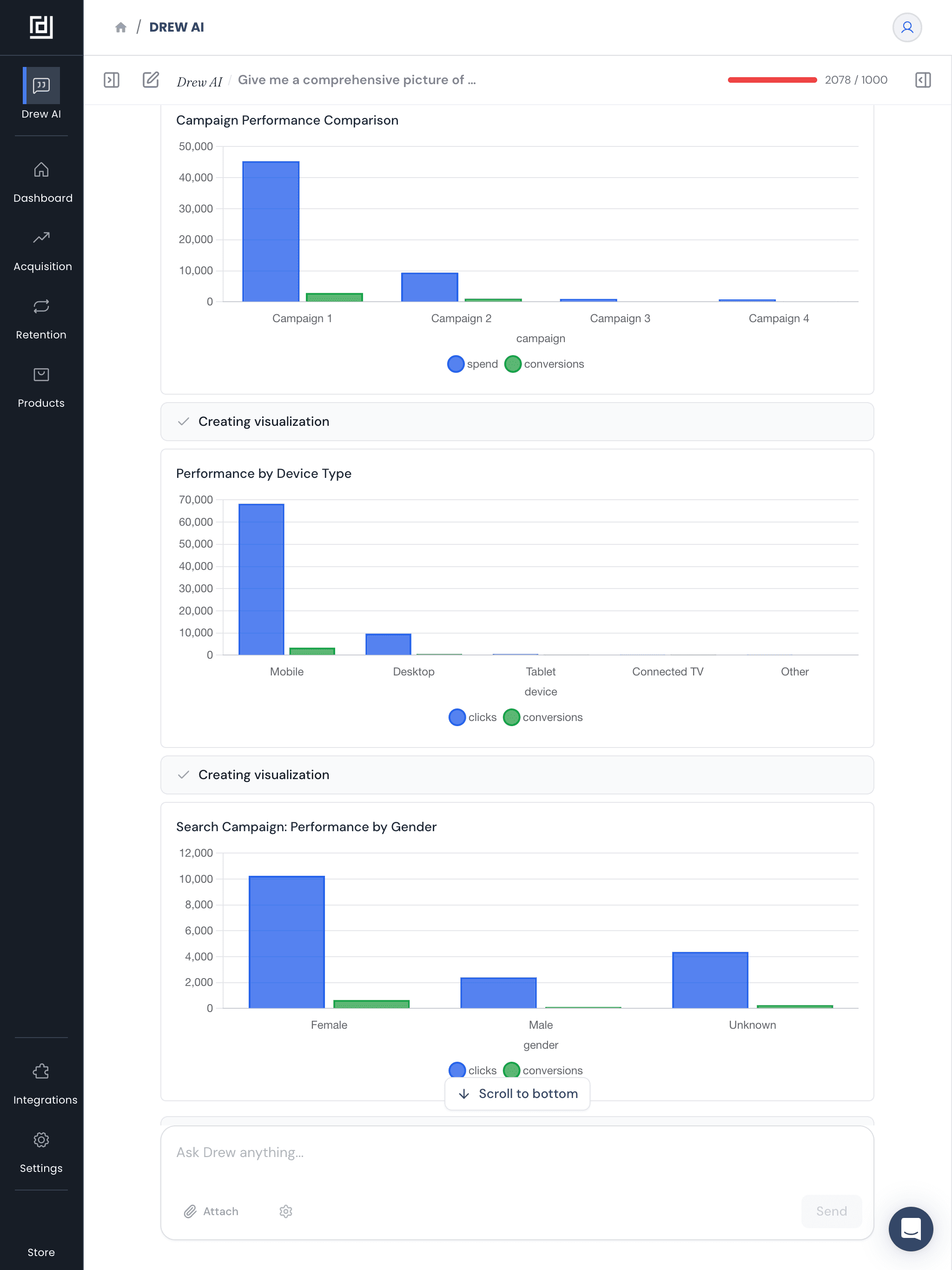Toggle the left panel sidebar icon
952x1270 pixels.
112,80
